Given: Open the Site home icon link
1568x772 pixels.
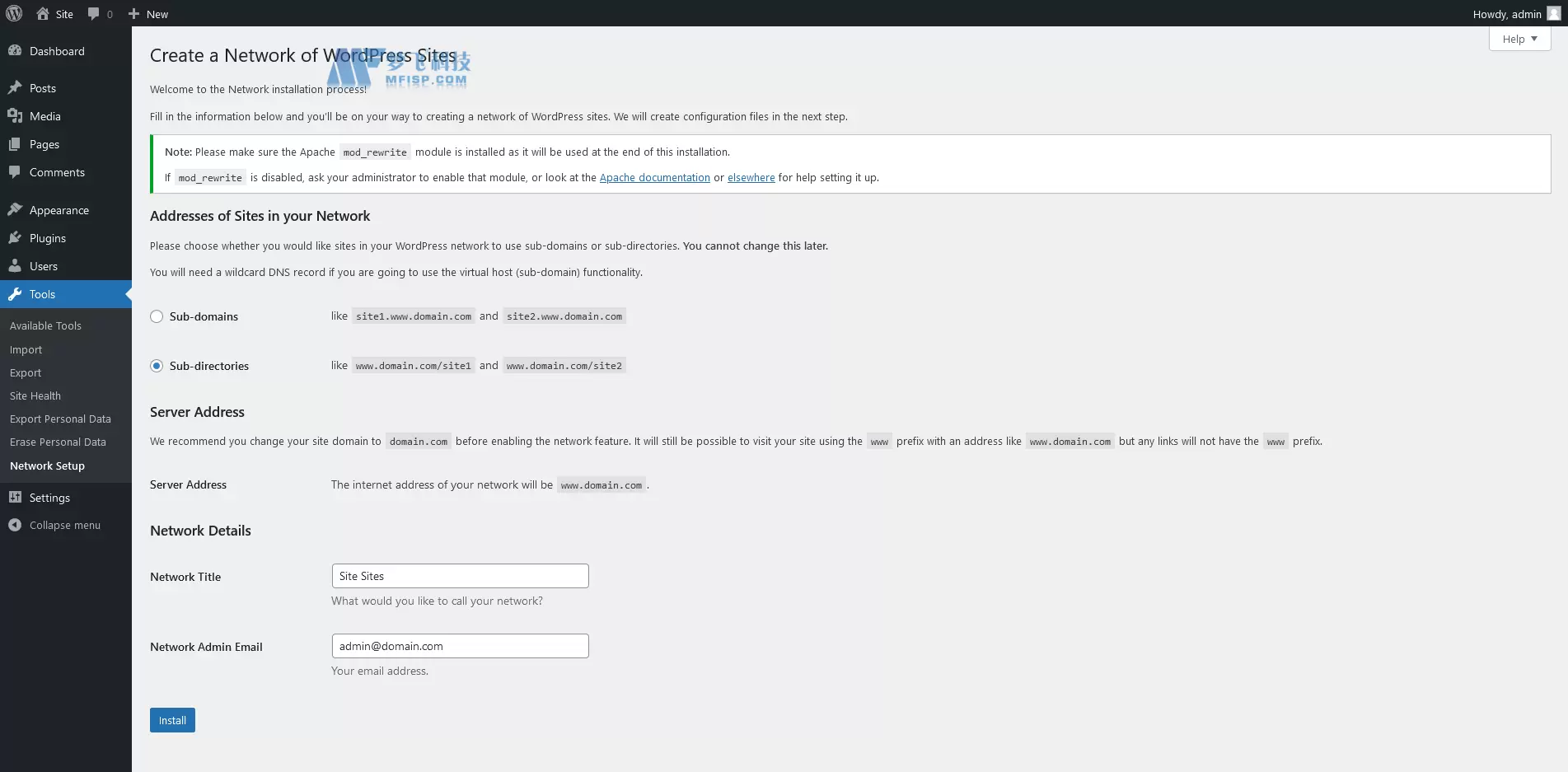Looking at the screenshot, I should [43, 13].
